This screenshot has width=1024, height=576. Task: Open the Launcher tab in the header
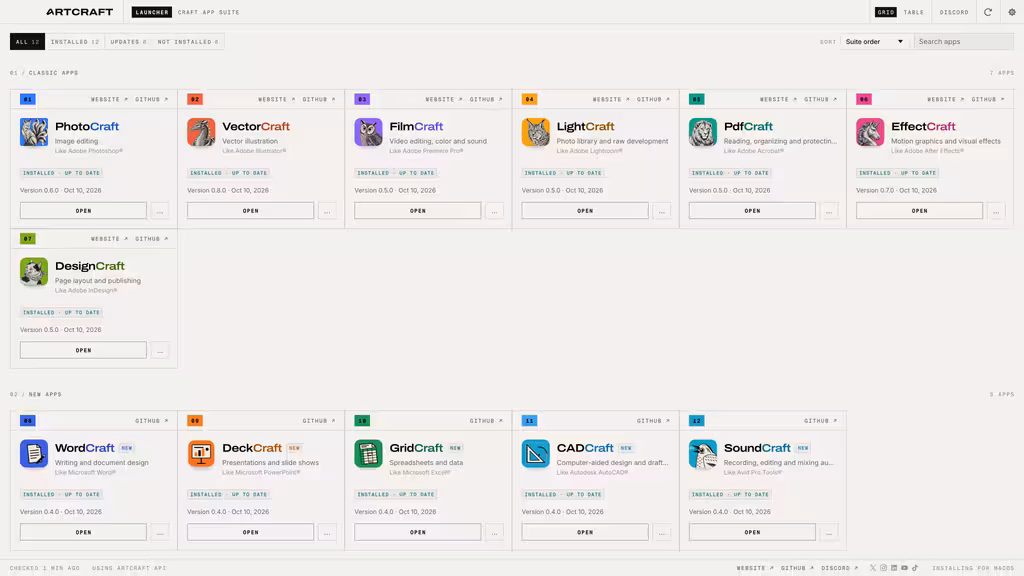point(152,12)
